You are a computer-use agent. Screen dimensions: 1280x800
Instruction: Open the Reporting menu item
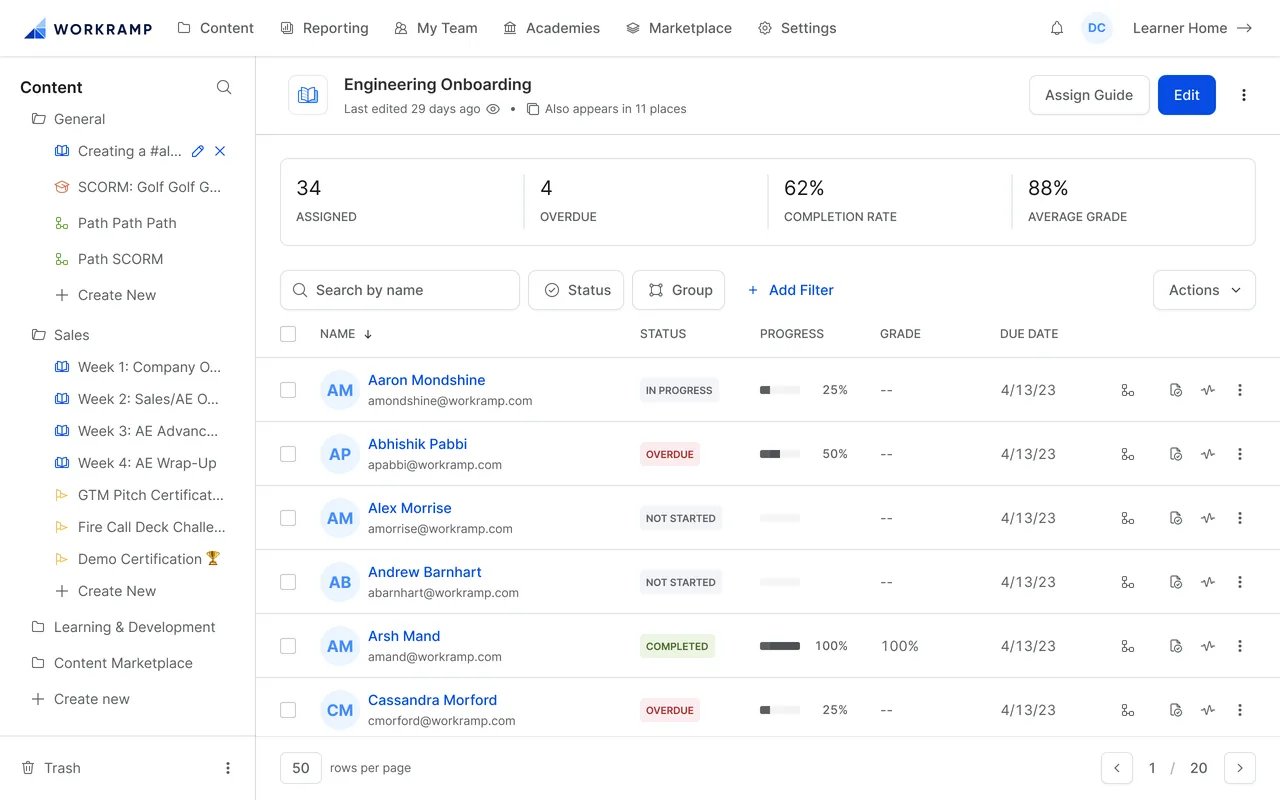coord(324,28)
